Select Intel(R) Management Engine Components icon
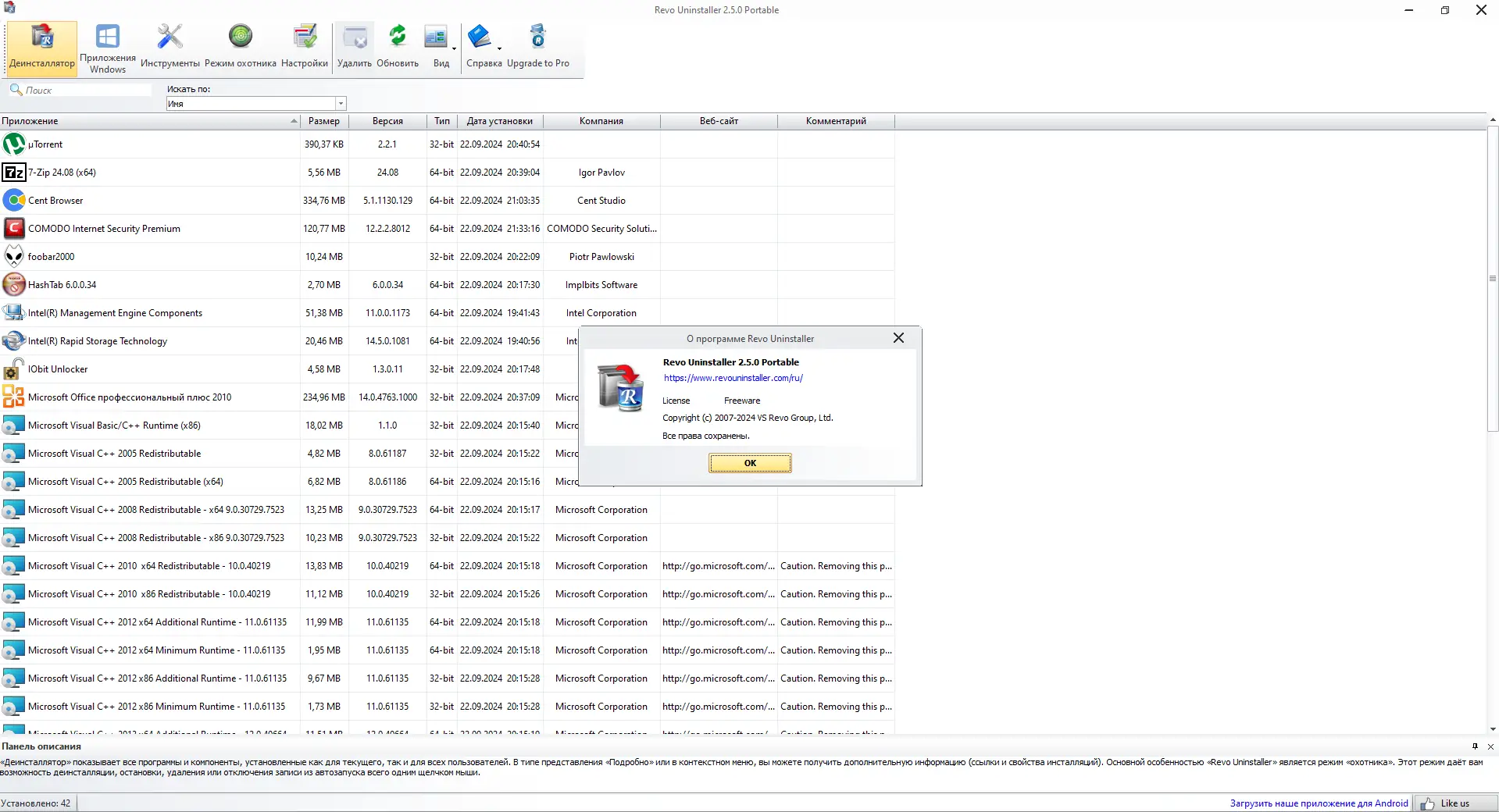Image resolution: width=1499 pixels, height=812 pixels. (14, 313)
